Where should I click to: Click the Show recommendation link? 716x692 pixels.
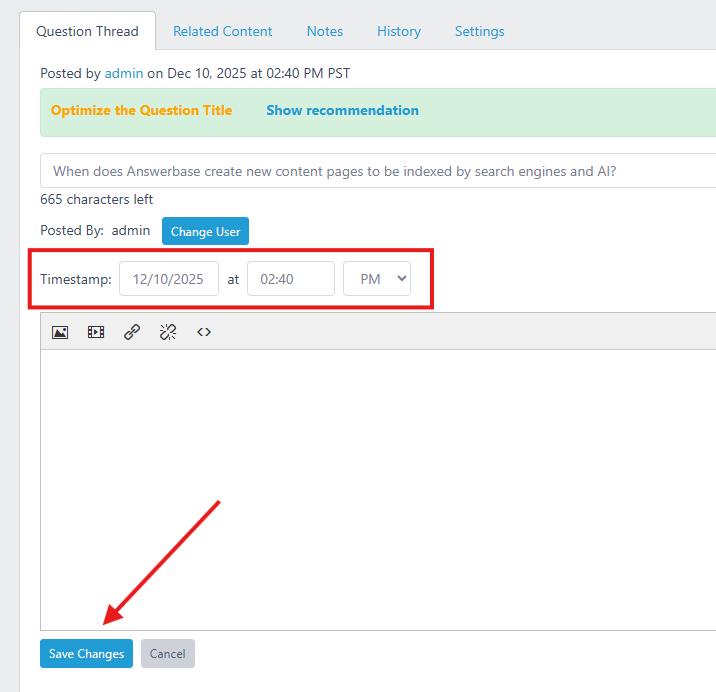(x=342, y=110)
